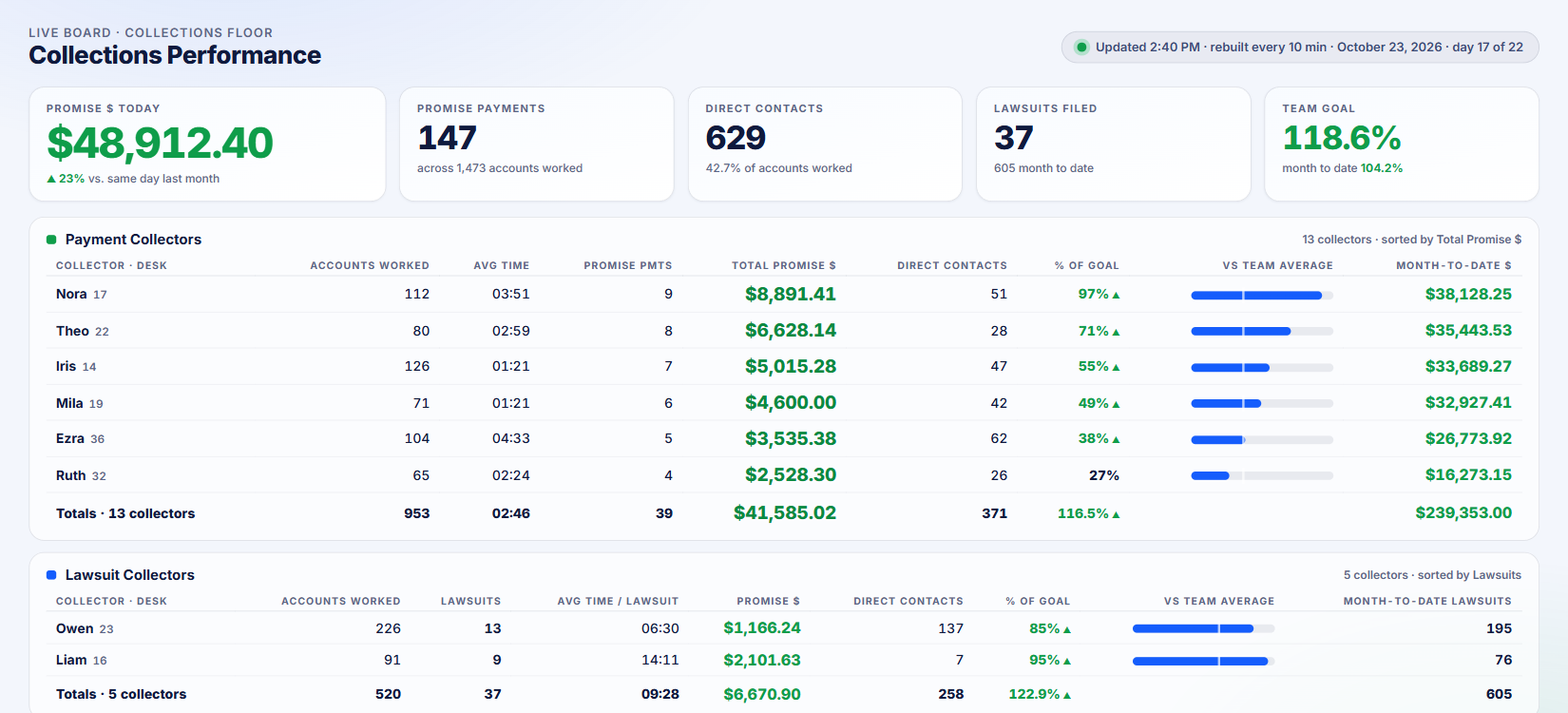
Task: Click the Promise Payments value 147
Action: [447, 139]
